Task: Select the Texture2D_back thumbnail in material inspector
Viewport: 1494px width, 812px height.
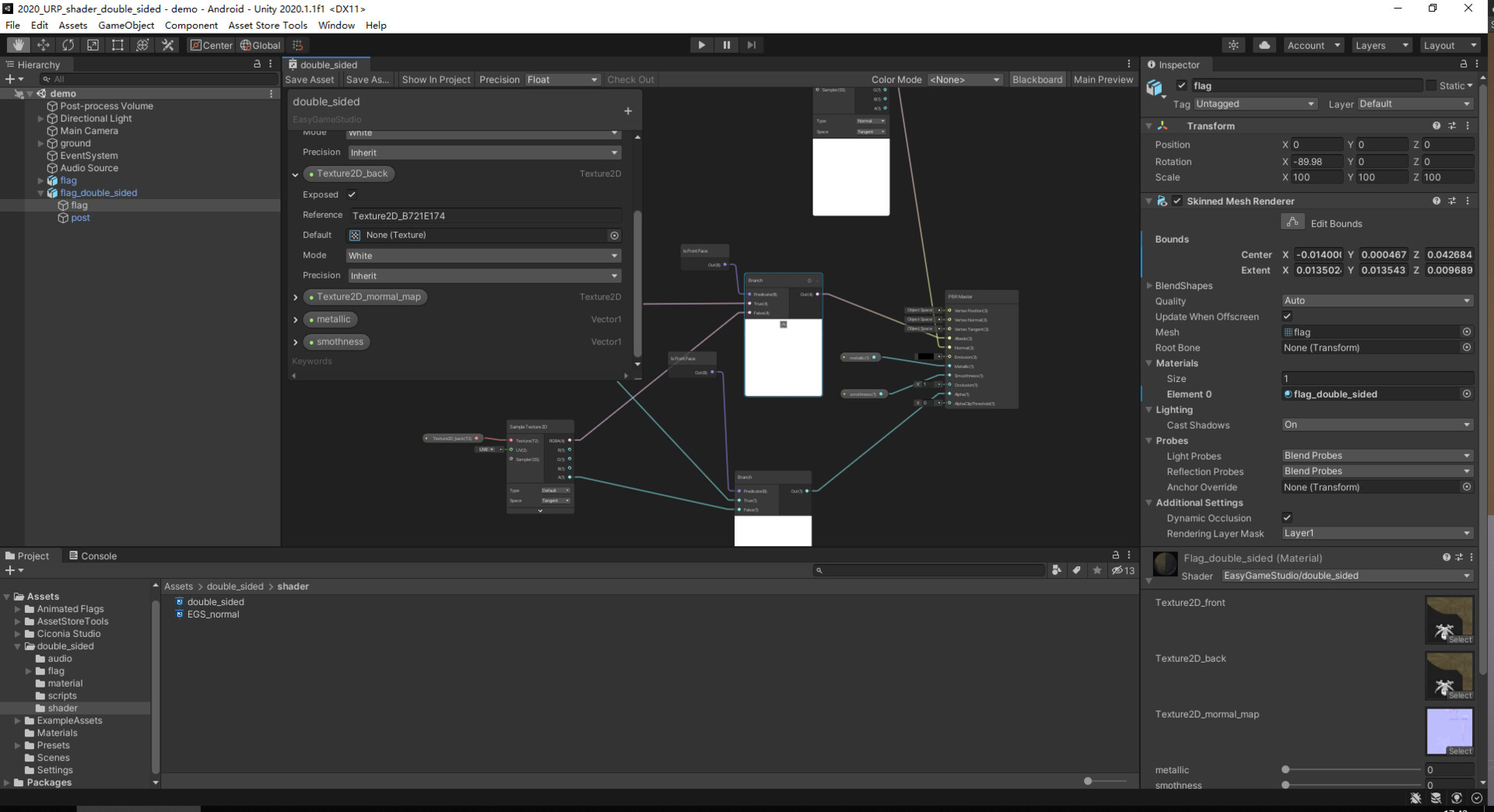Action: pos(1448,675)
